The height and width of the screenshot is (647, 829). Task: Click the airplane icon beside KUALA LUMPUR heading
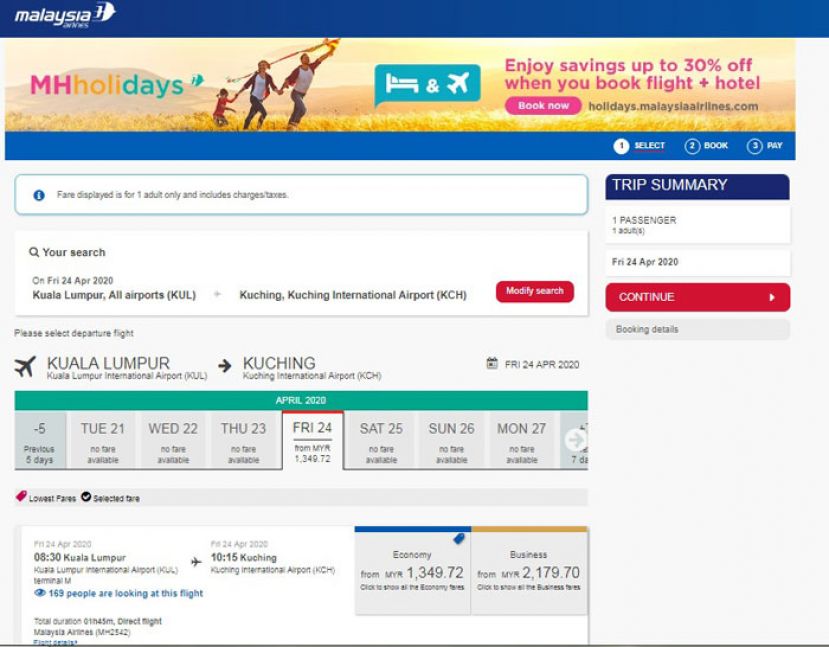(25, 366)
